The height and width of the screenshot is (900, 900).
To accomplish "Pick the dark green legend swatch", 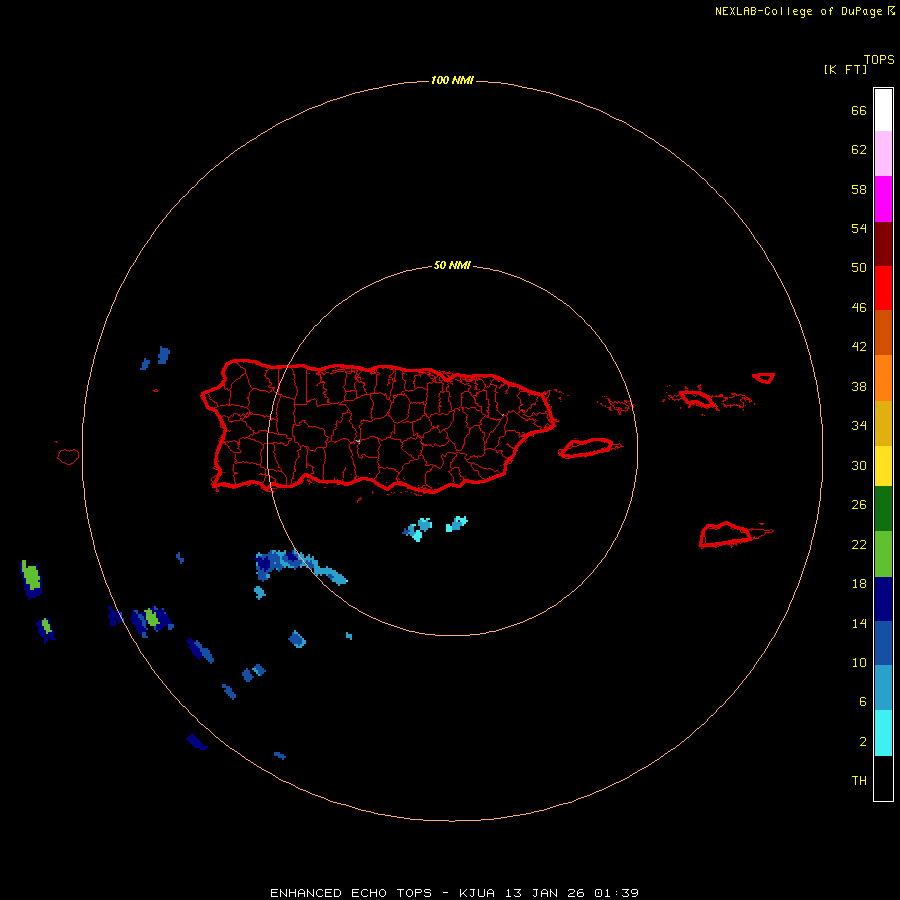I will pos(883,508).
